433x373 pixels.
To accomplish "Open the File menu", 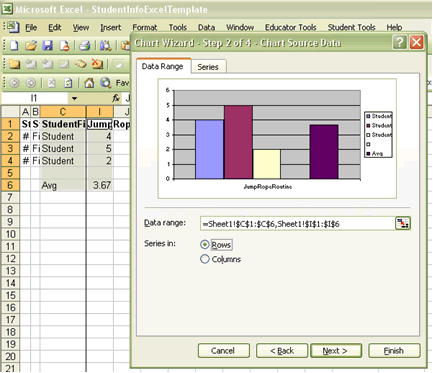I will pos(31,27).
